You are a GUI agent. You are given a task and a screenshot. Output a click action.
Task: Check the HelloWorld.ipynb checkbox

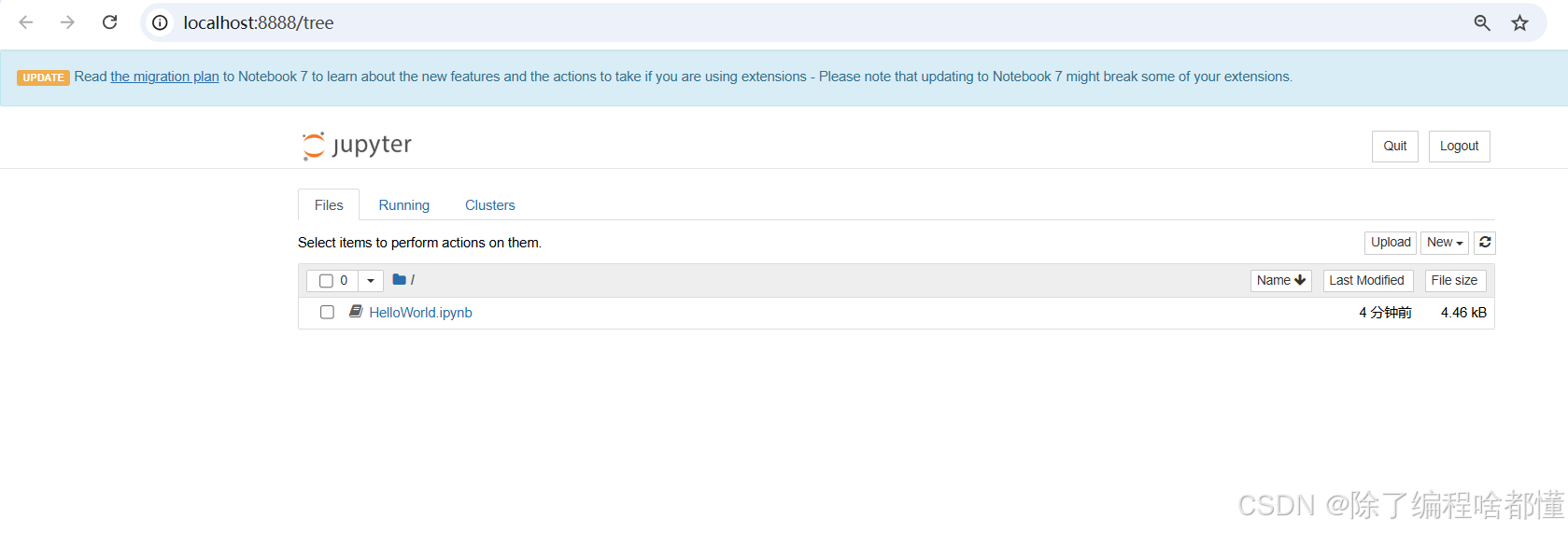coord(327,313)
